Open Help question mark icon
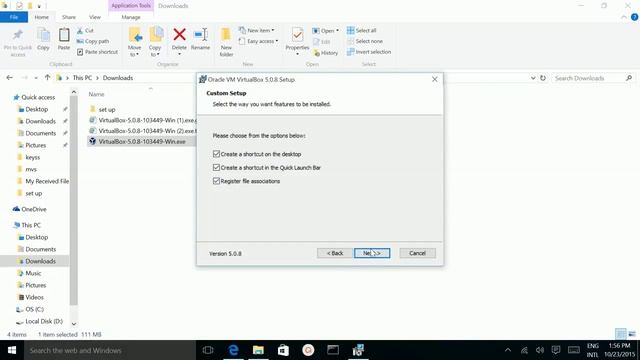The width and height of the screenshot is (640, 360). click(x=634, y=17)
